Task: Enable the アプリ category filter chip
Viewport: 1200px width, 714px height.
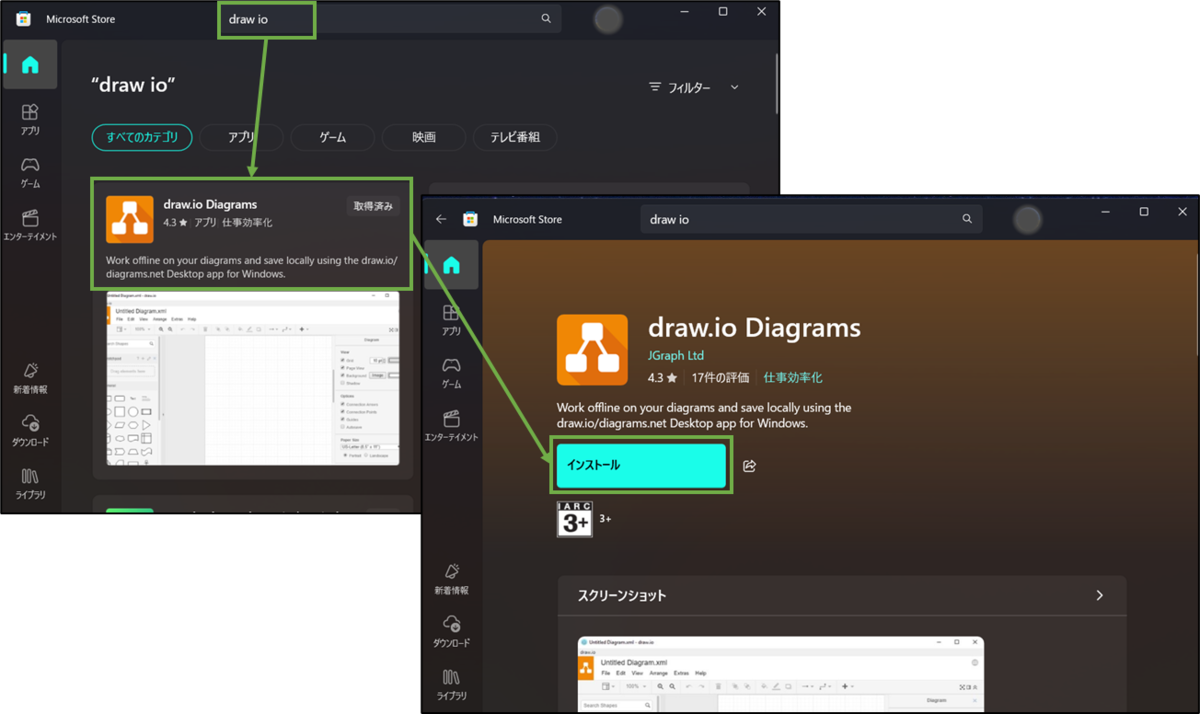Action: click(x=241, y=137)
